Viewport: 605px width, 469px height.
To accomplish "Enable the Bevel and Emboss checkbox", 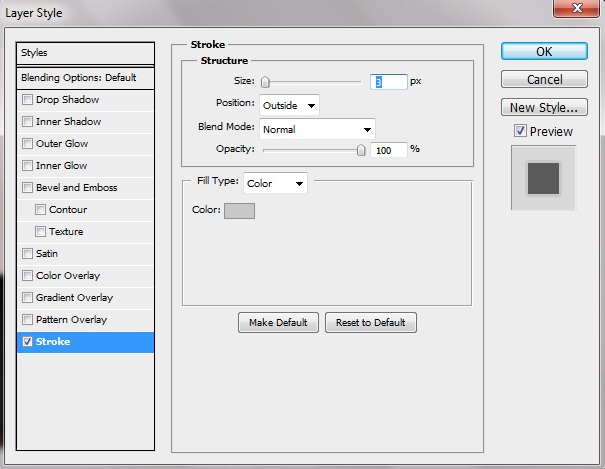I will 27,187.
